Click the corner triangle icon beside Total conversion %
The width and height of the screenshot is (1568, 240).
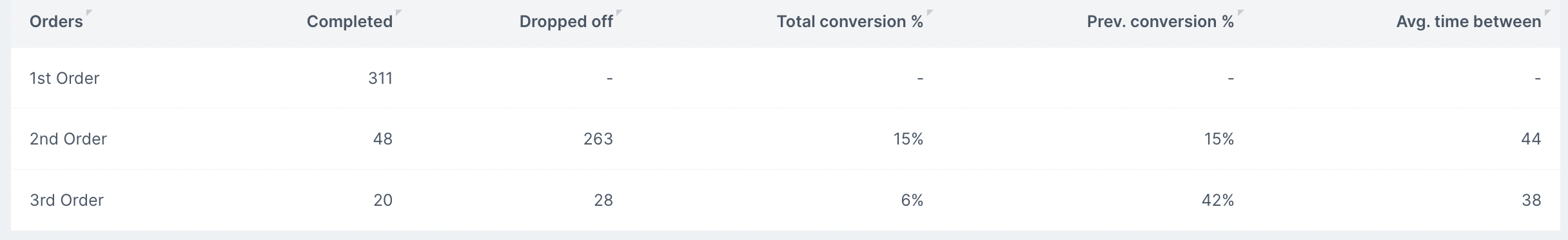pos(930,12)
